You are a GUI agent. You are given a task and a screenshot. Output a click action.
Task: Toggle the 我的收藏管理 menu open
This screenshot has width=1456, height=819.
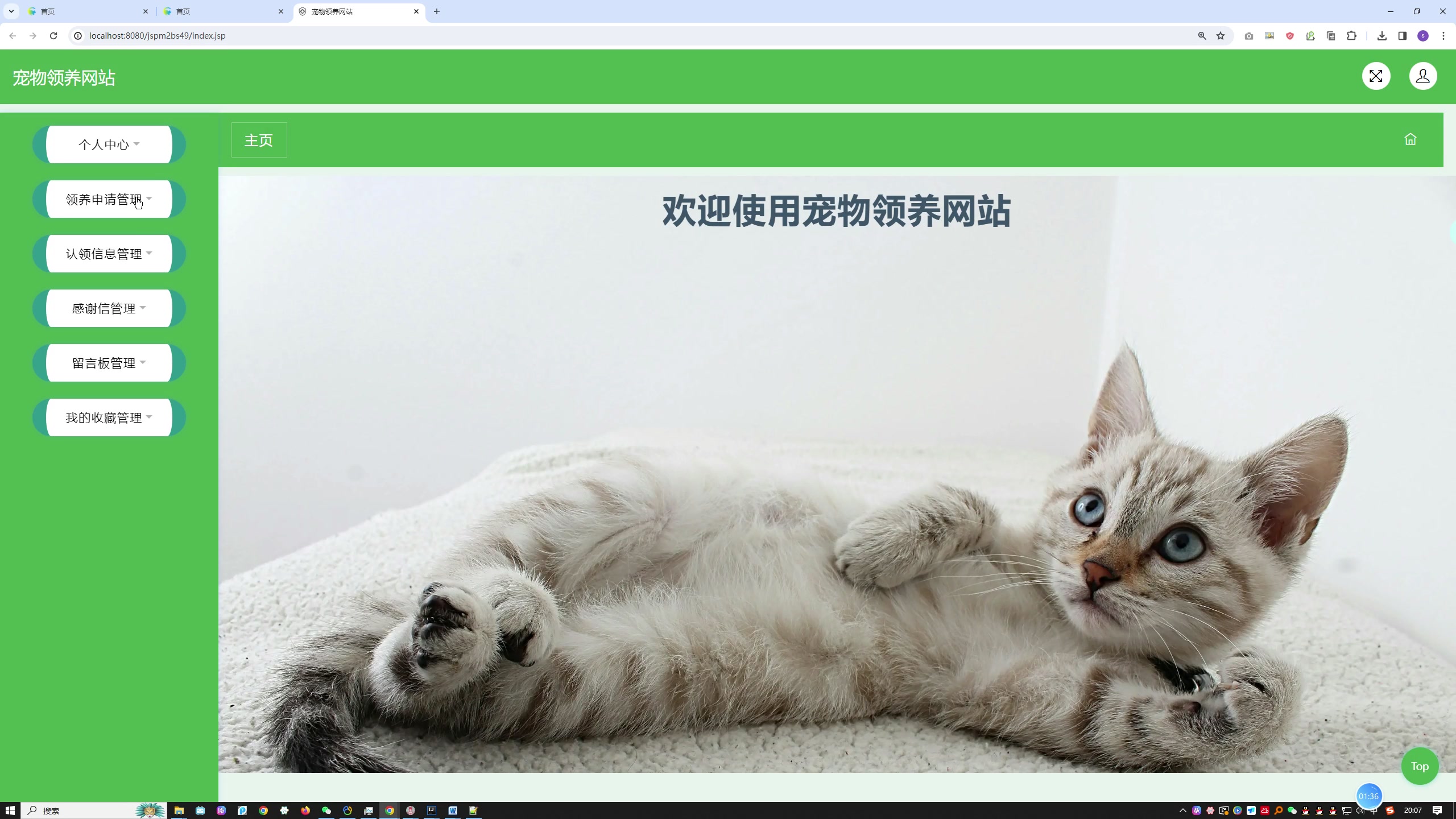(109, 417)
